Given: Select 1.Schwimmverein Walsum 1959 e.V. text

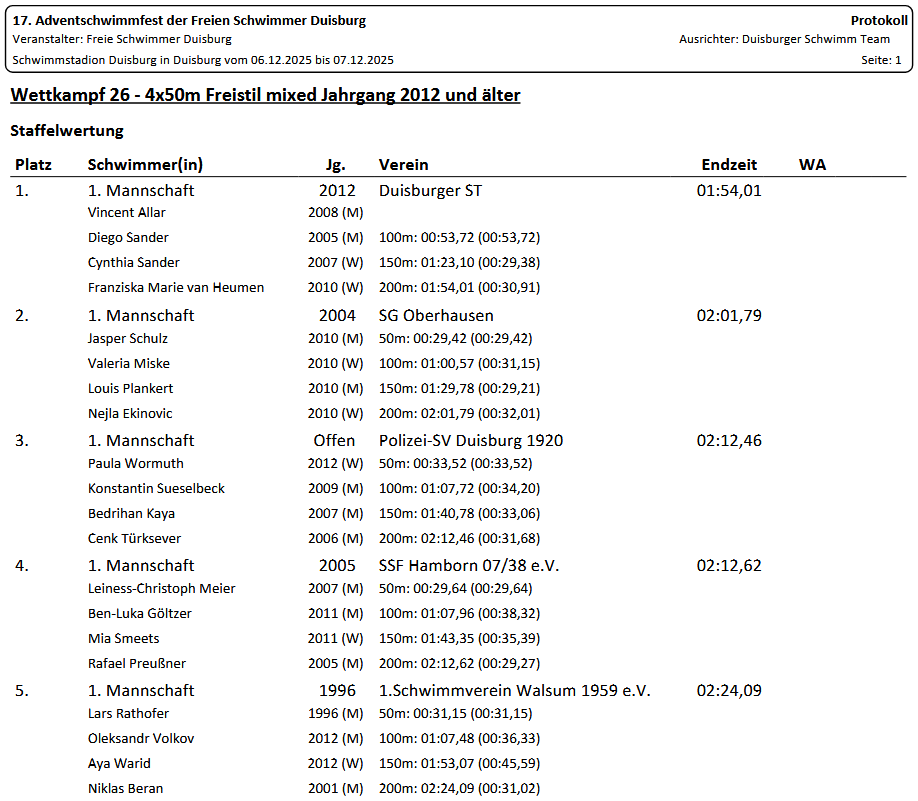Looking at the screenshot, I should click(x=514, y=690).
